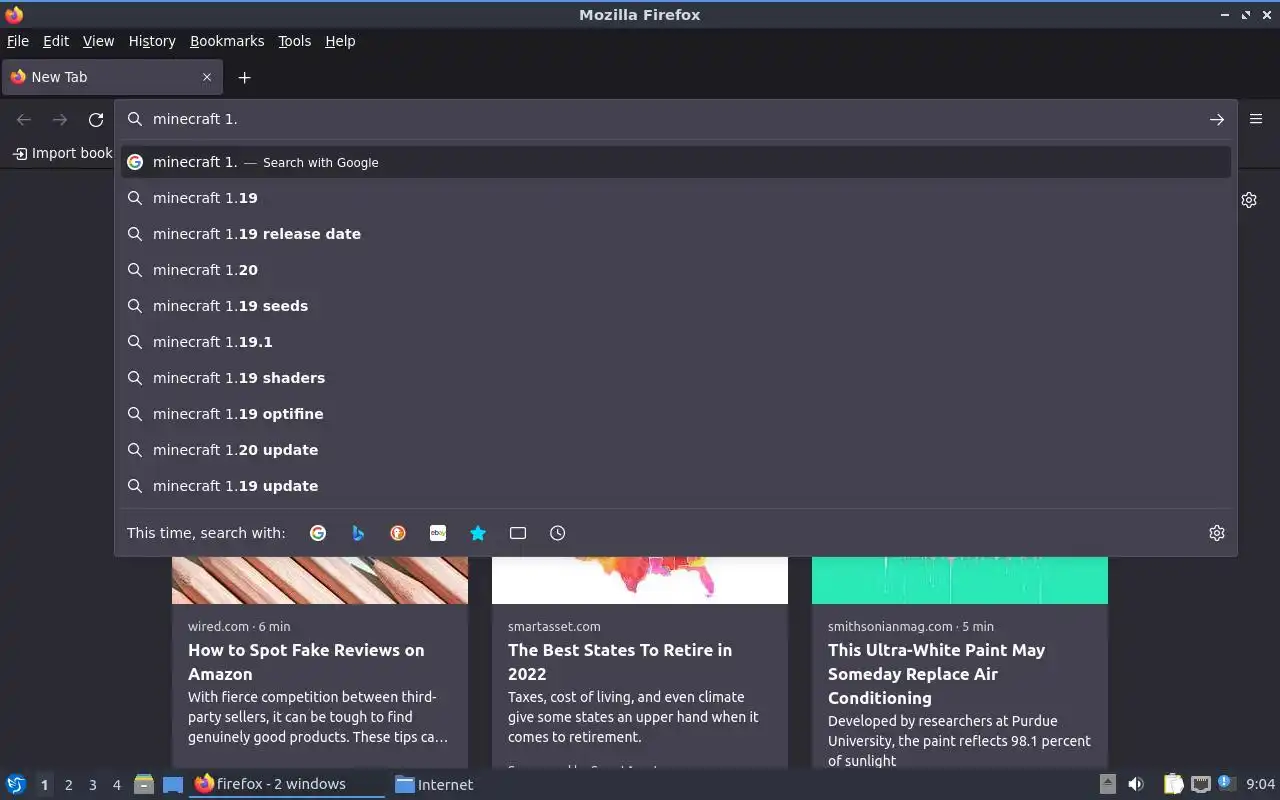1280x800 pixels.
Task: Open 'How to Spot Fake Reviews on Amazon' article
Action: pyautogui.click(x=306, y=662)
